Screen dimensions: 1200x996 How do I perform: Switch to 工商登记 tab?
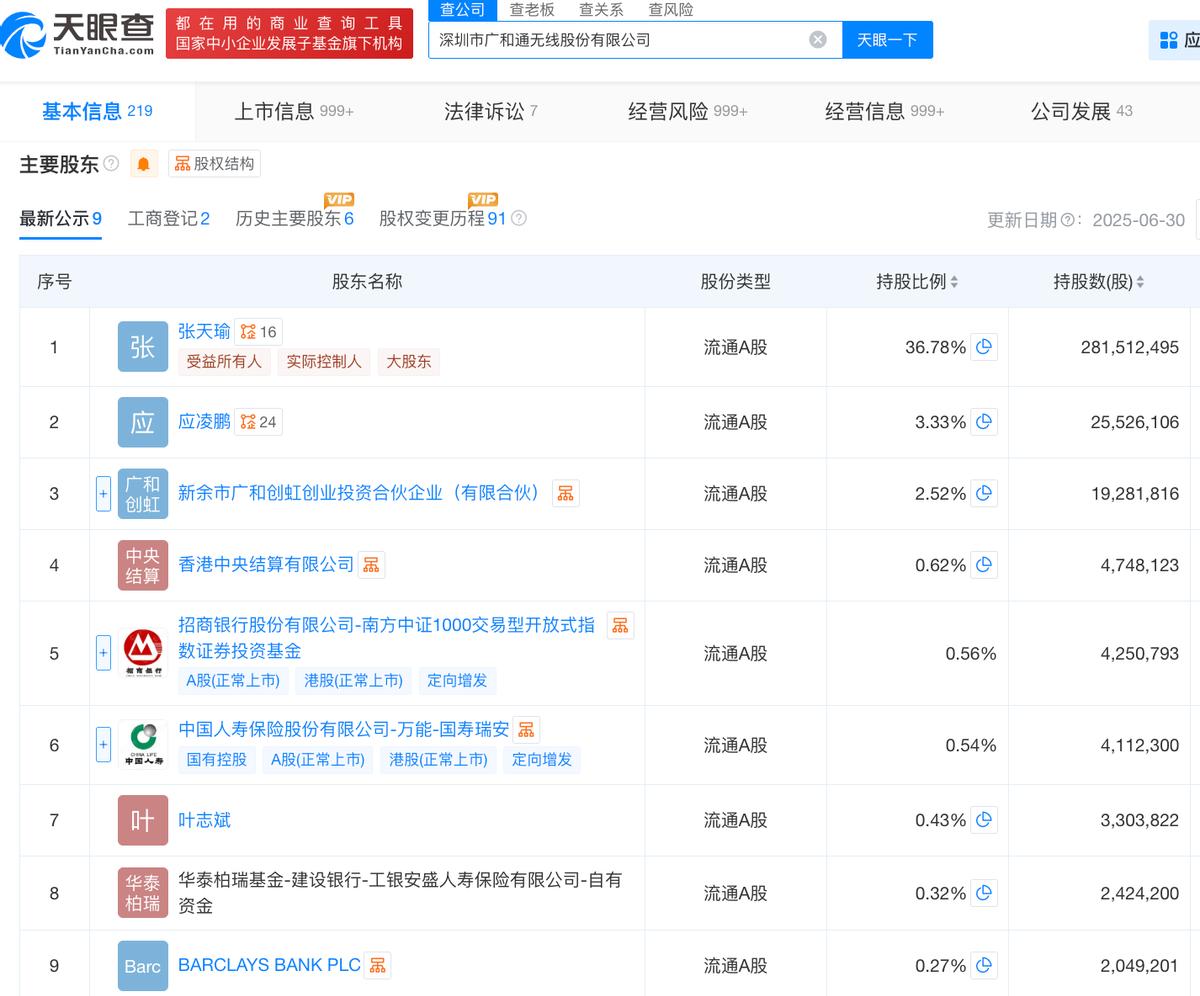[x=168, y=219]
